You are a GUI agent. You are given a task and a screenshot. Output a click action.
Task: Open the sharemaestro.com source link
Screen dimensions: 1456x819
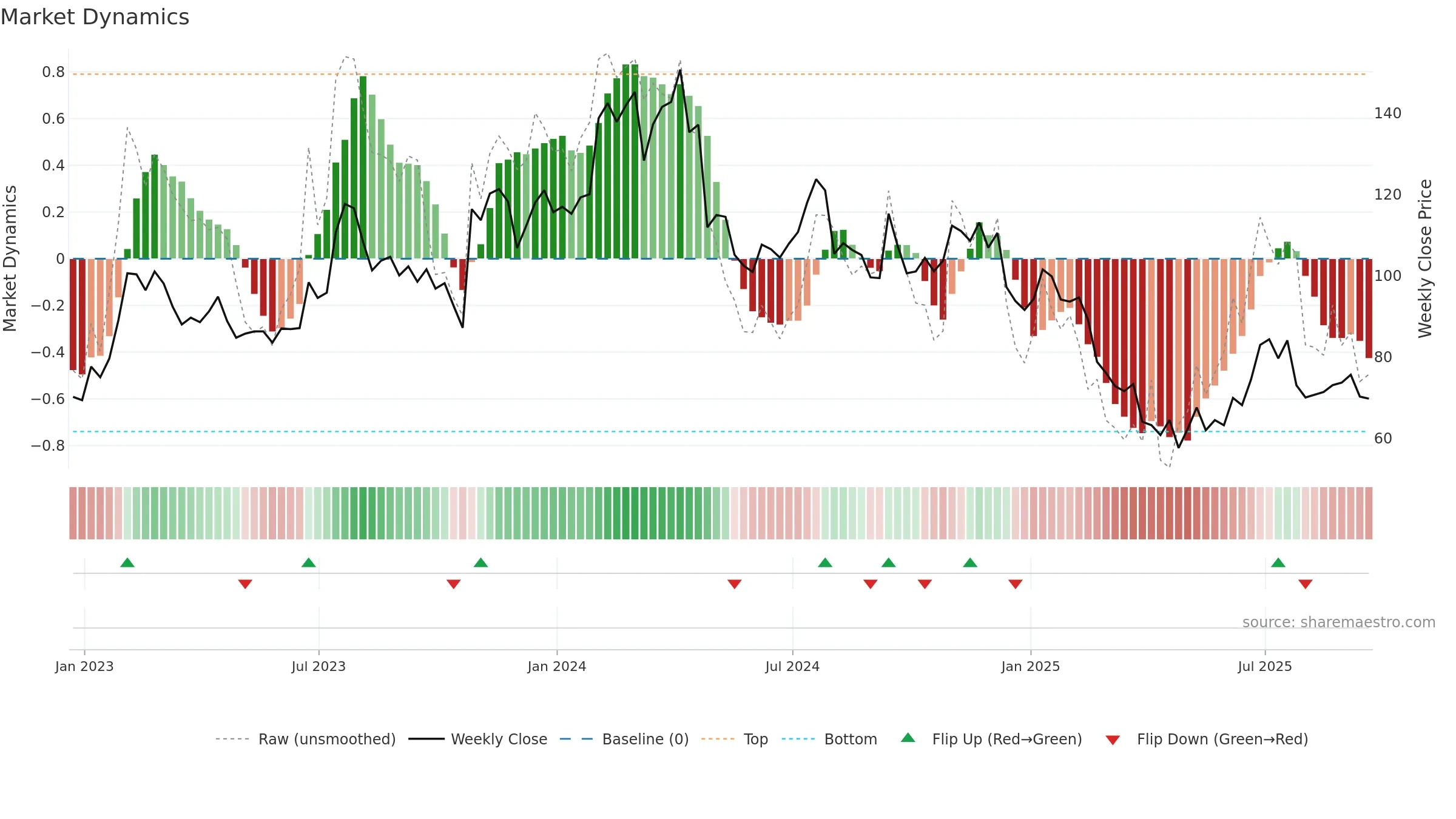1339,622
